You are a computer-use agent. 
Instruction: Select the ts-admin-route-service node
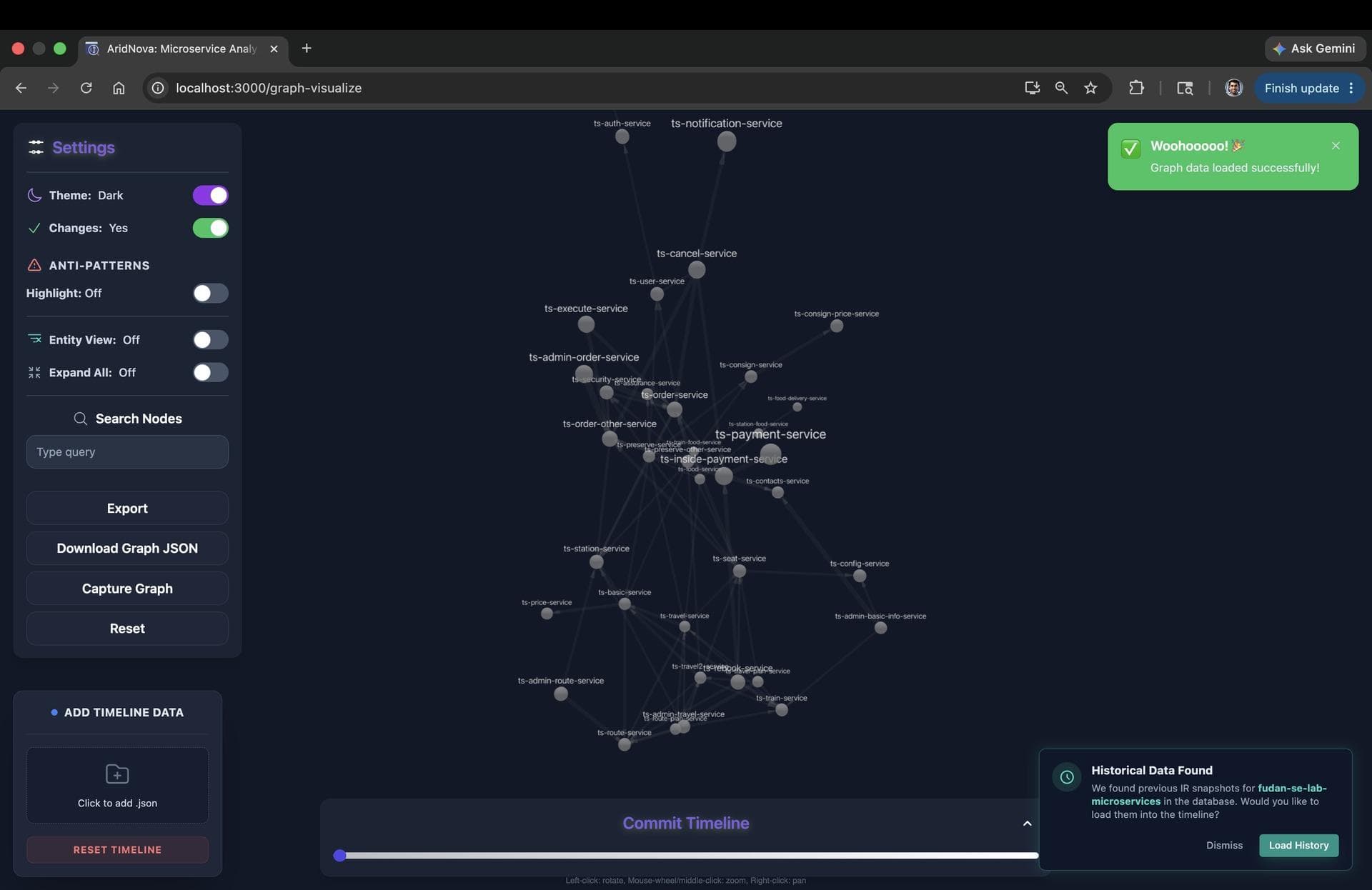561,694
